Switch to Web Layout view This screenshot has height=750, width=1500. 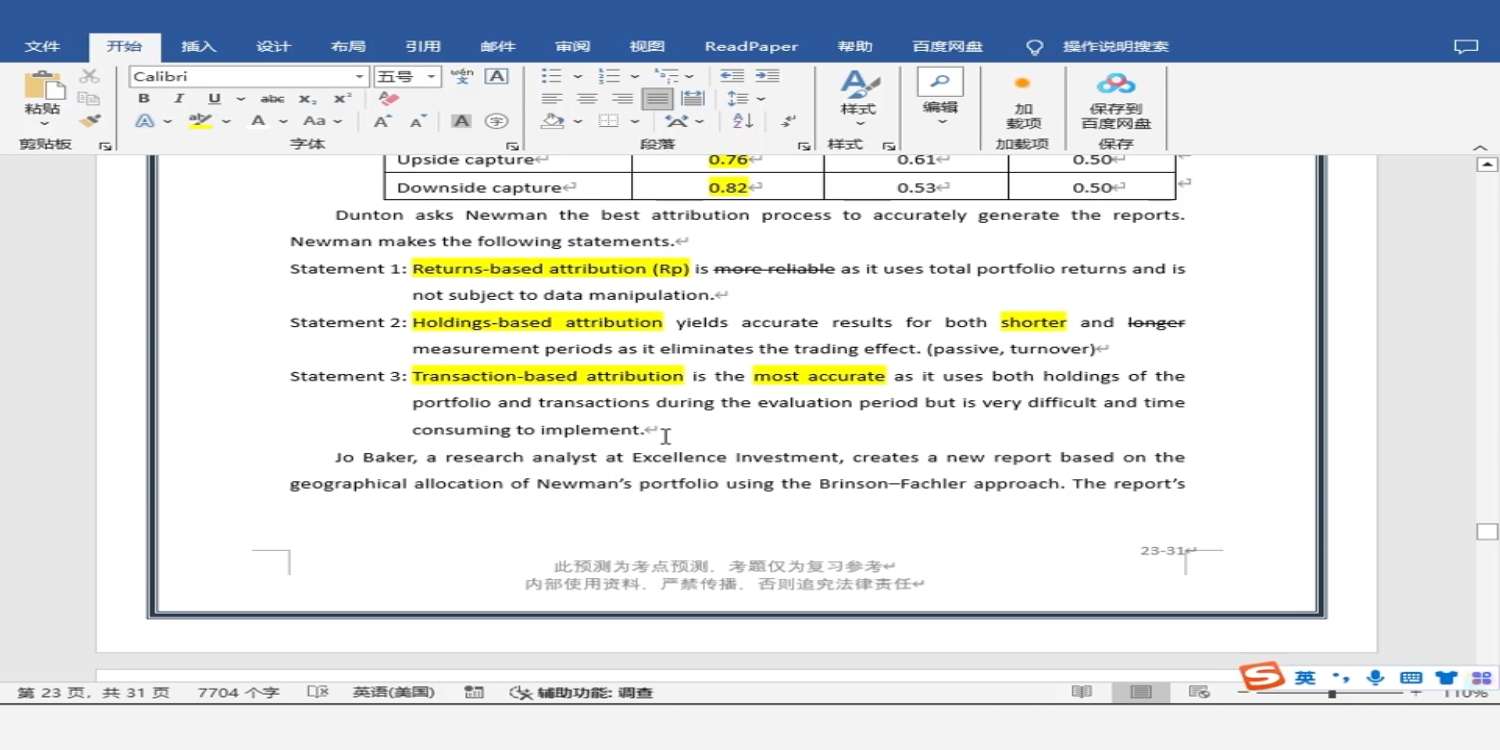(x=1199, y=692)
